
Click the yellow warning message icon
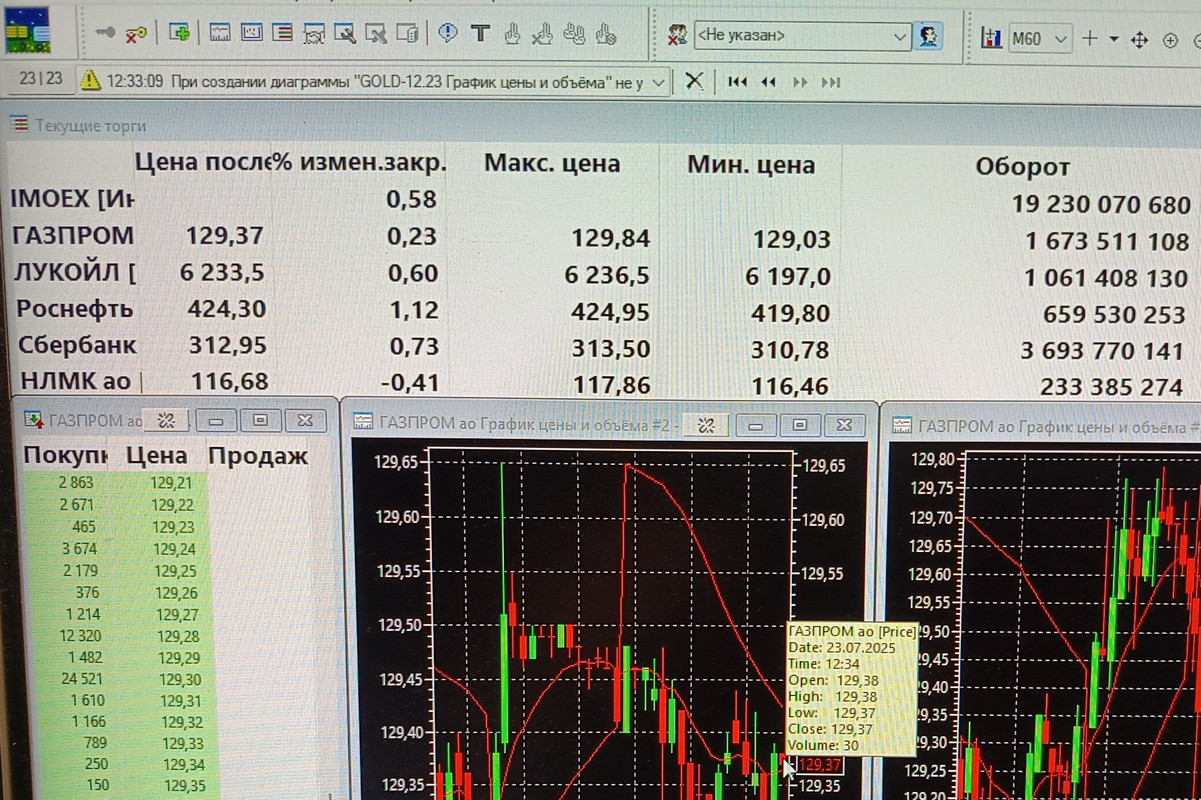(x=91, y=80)
